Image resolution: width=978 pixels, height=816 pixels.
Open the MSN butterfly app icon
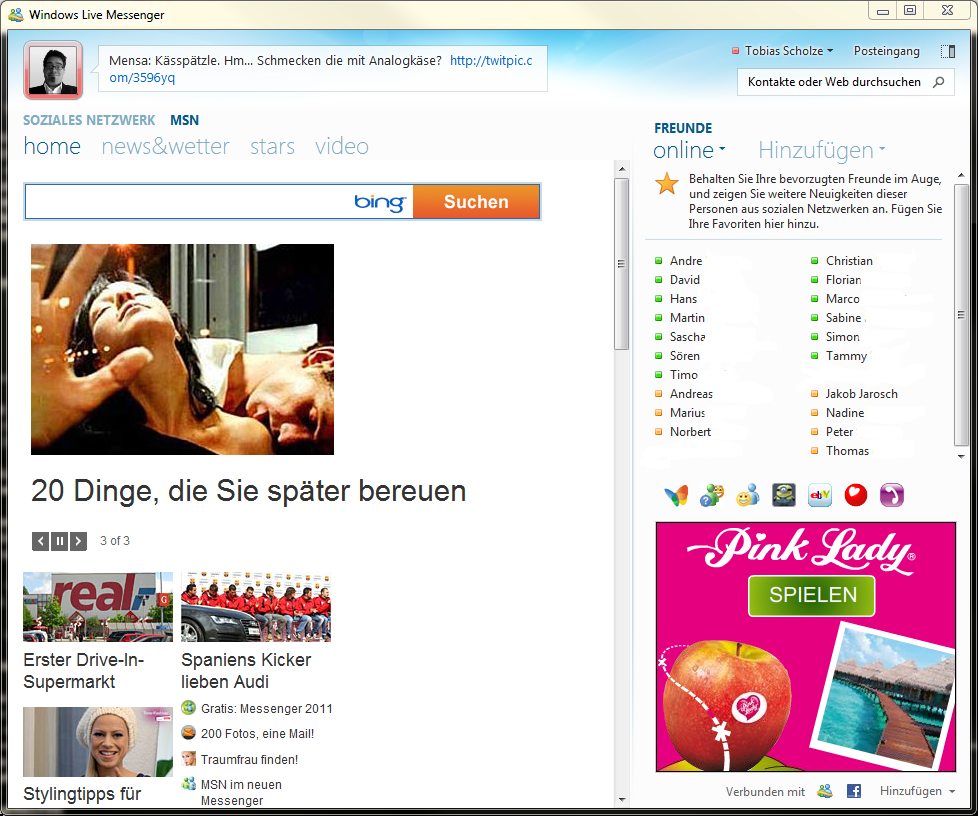[x=676, y=495]
